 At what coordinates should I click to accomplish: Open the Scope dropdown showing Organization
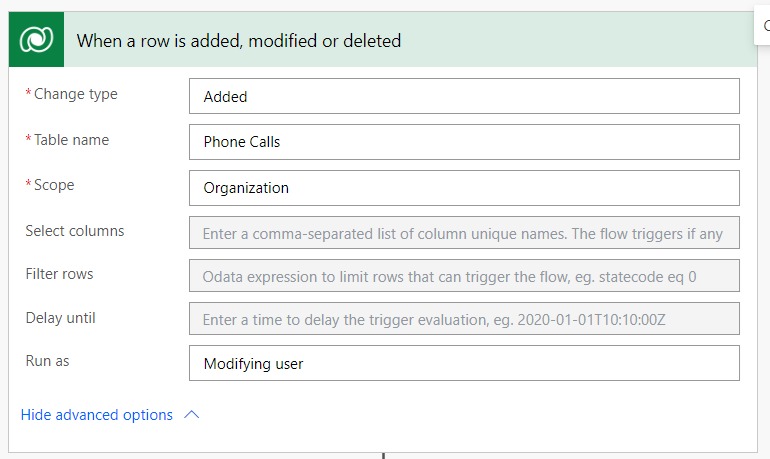pos(464,188)
